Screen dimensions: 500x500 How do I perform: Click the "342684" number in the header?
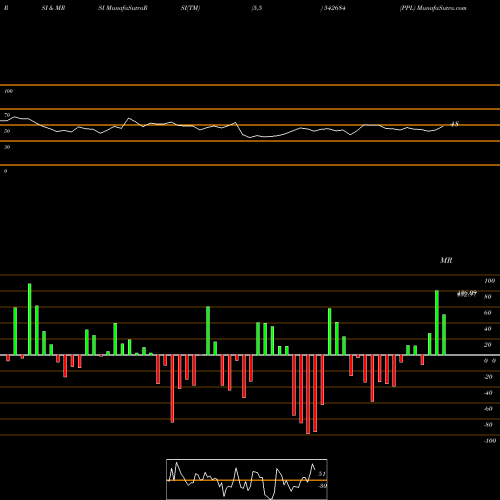(x=335, y=8)
